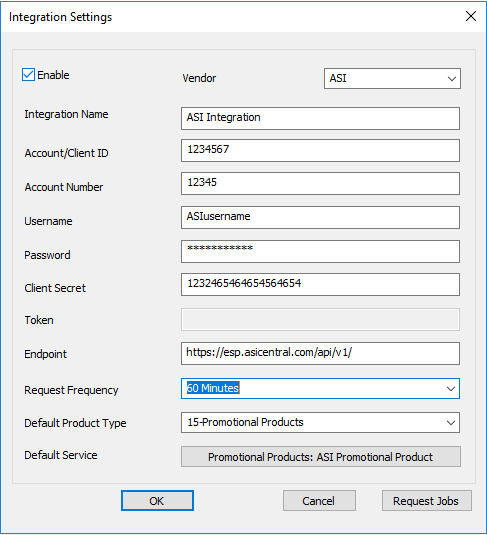Viewport: 487px width, 535px height.
Task: Click the Cancel button
Action: (x=319, y=501)
